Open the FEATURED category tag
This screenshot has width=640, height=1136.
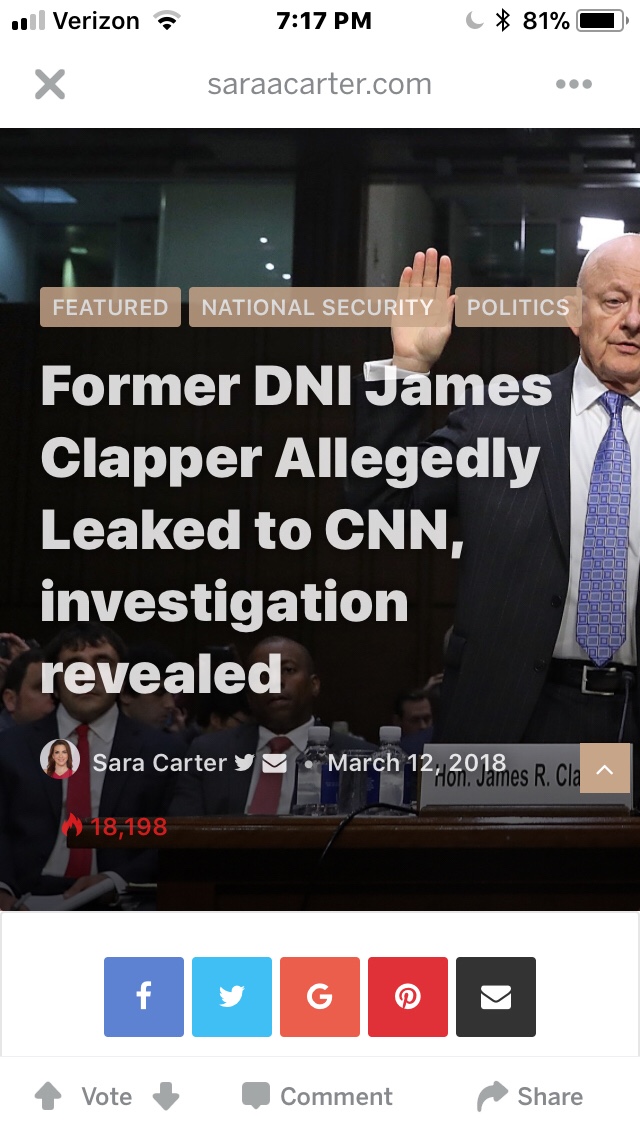coord(110,307)
